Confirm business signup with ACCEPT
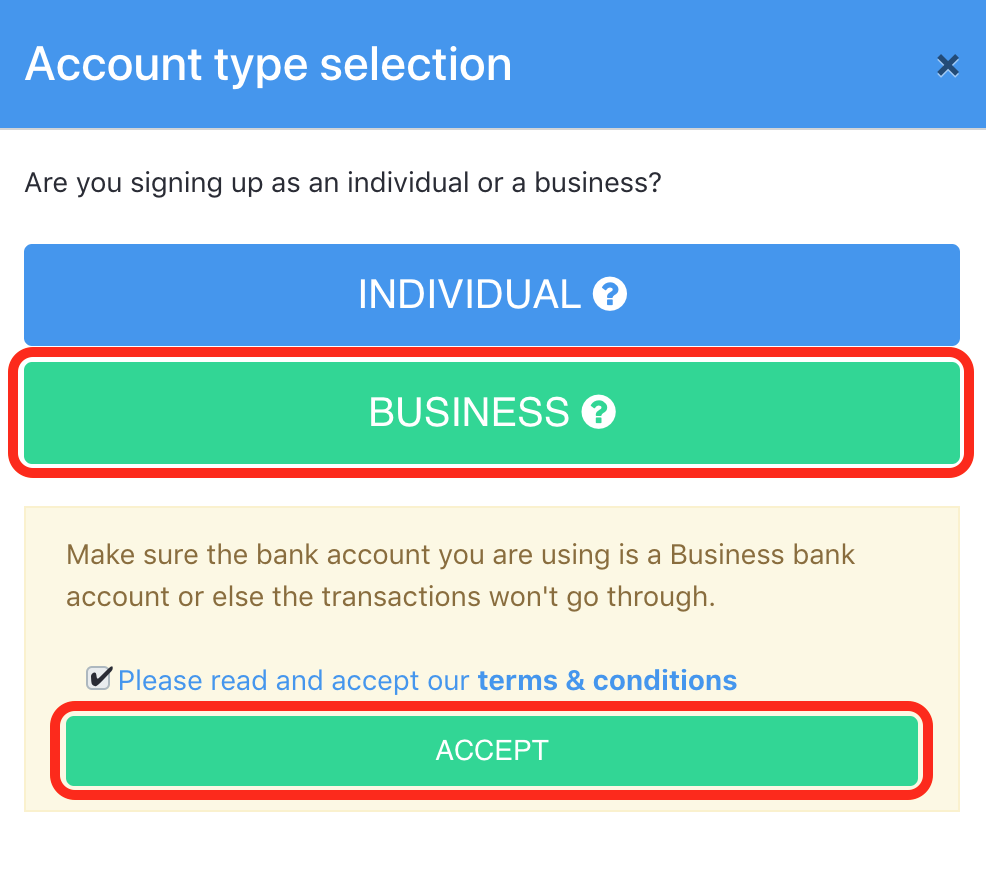The image size is (986, 870). [x=492, y=750]
